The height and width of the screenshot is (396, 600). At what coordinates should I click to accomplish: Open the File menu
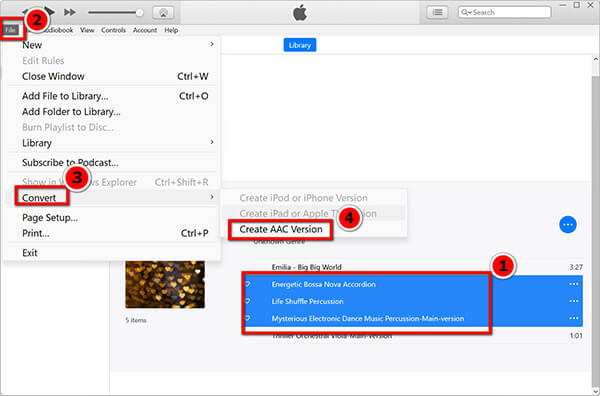(x=10, y=30)
